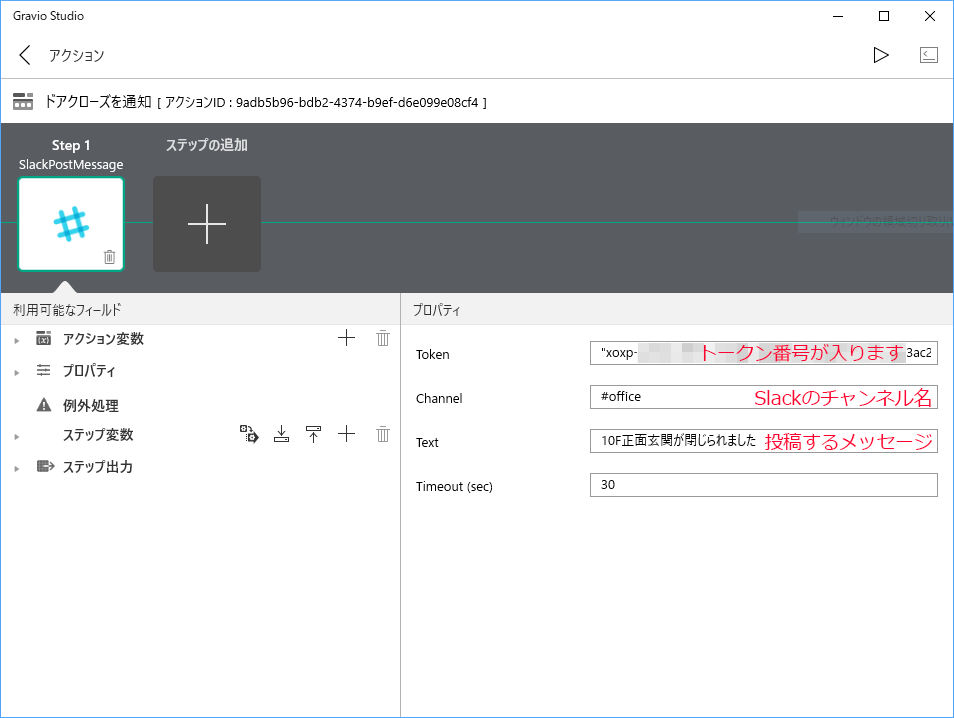Click the ステップ変数 label
Viewport: 954px width, 718px height.
tap(98, 434)
